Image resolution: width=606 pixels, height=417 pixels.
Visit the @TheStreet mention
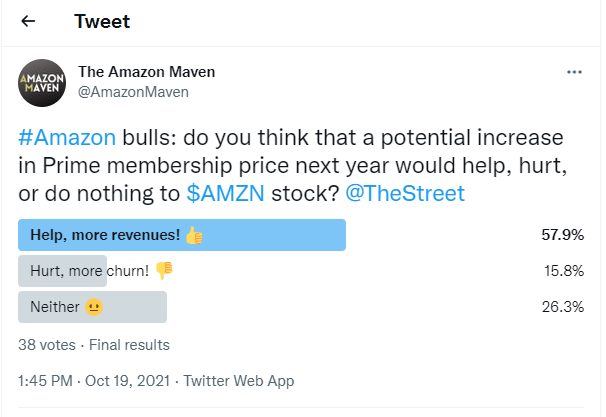[405, 193]
